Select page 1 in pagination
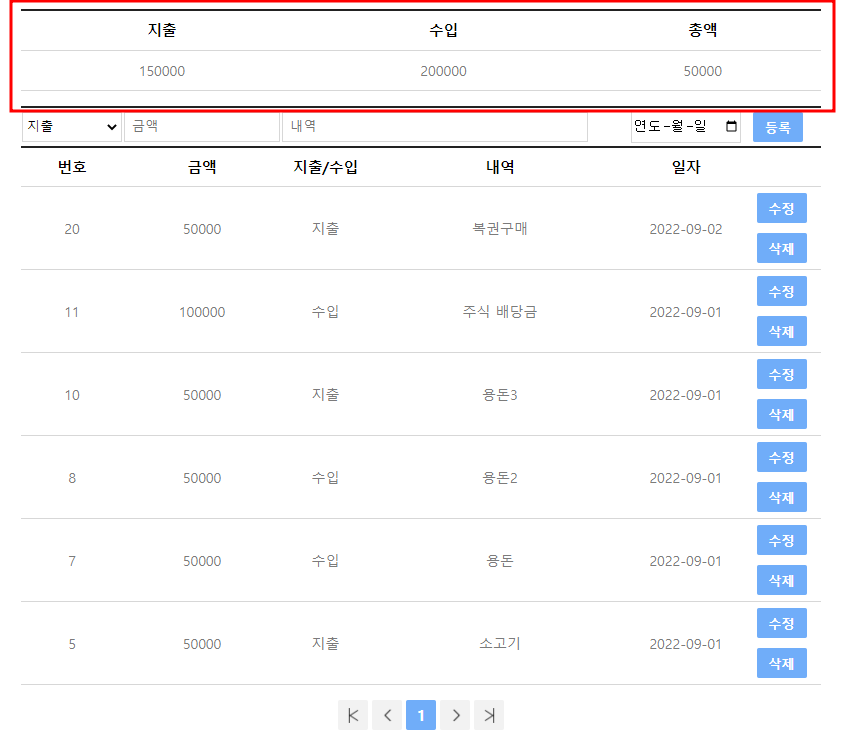The height and width of the screenshot is (752, 848). click(x=421, y=715)
